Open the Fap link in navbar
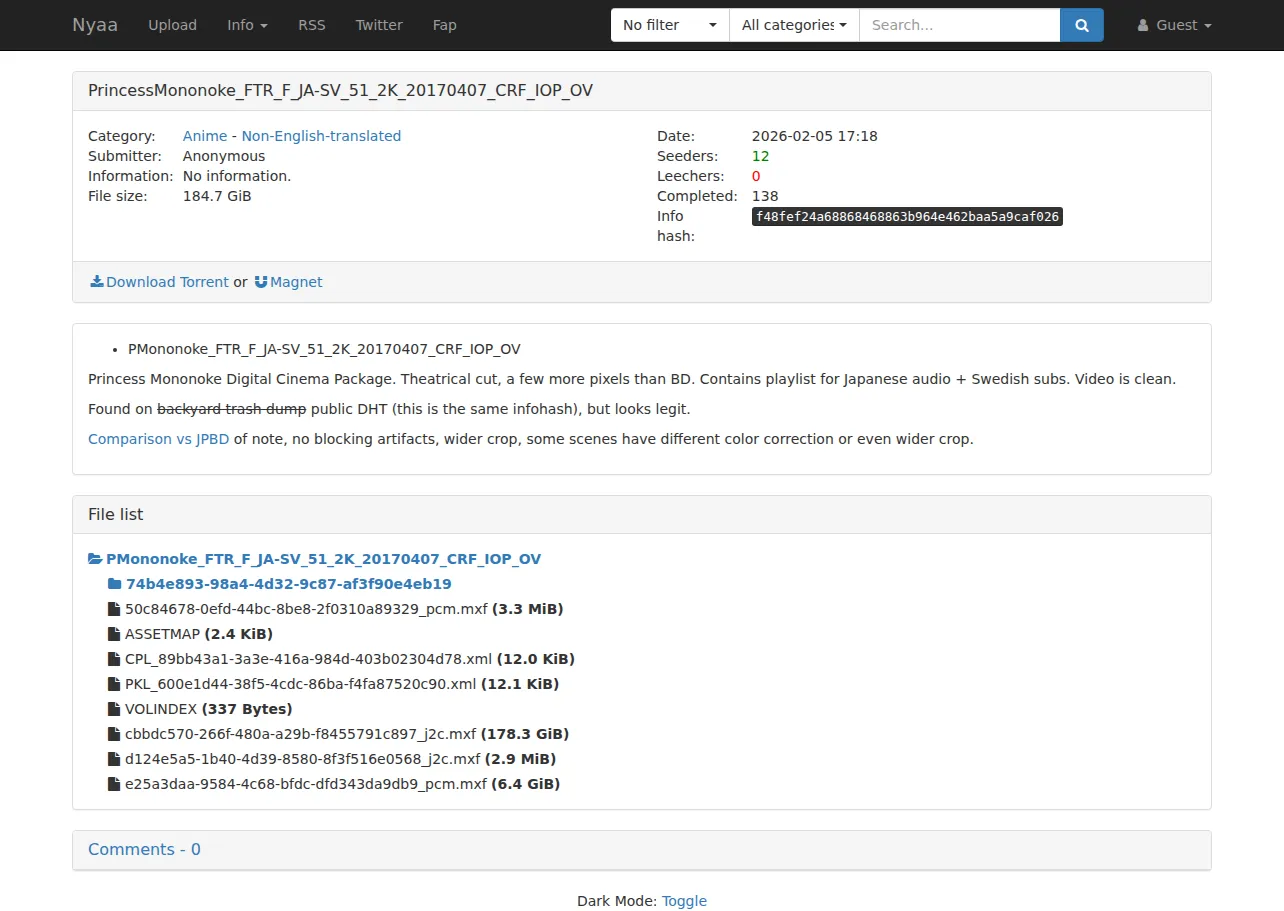The image size is (1284, 911). (x=445, y=25)
